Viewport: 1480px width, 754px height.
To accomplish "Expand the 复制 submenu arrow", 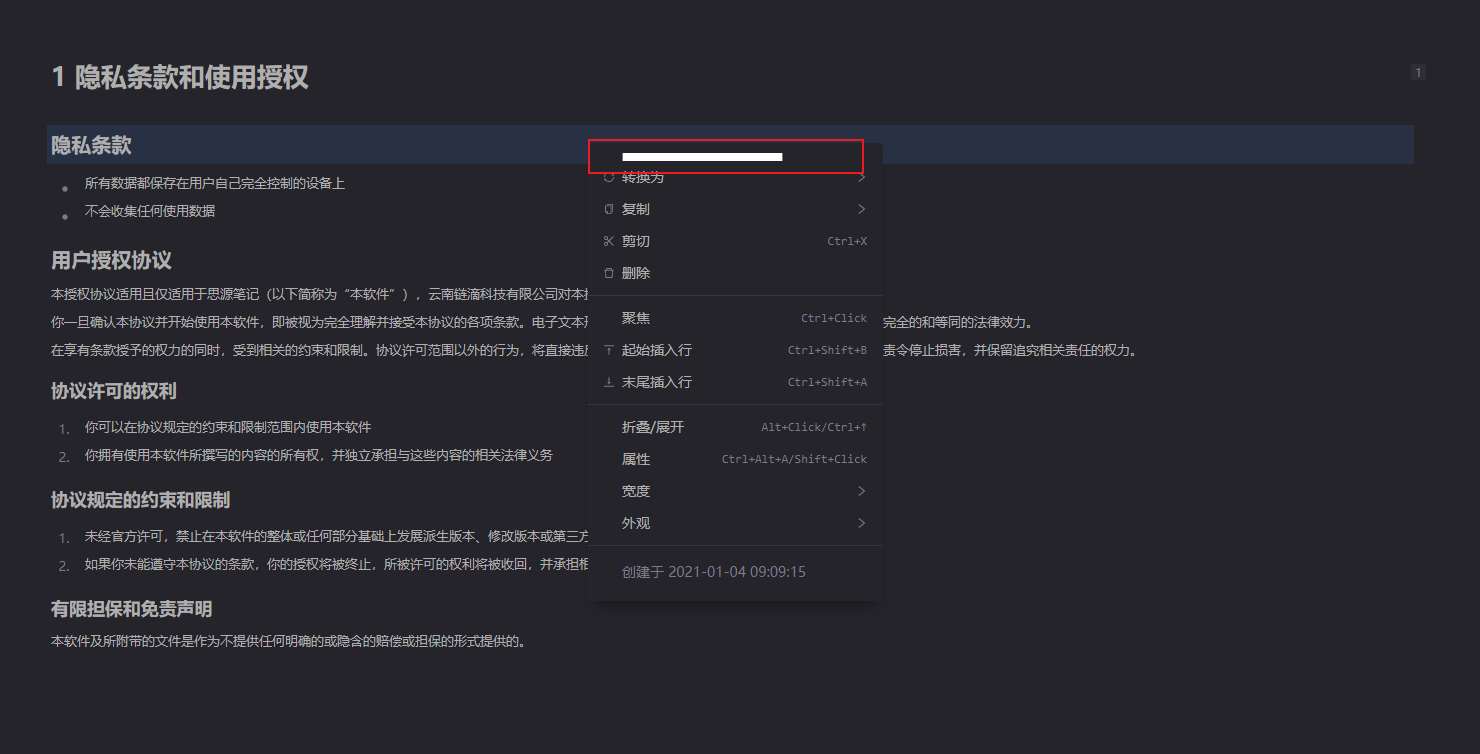I will [x=861, y=209].
